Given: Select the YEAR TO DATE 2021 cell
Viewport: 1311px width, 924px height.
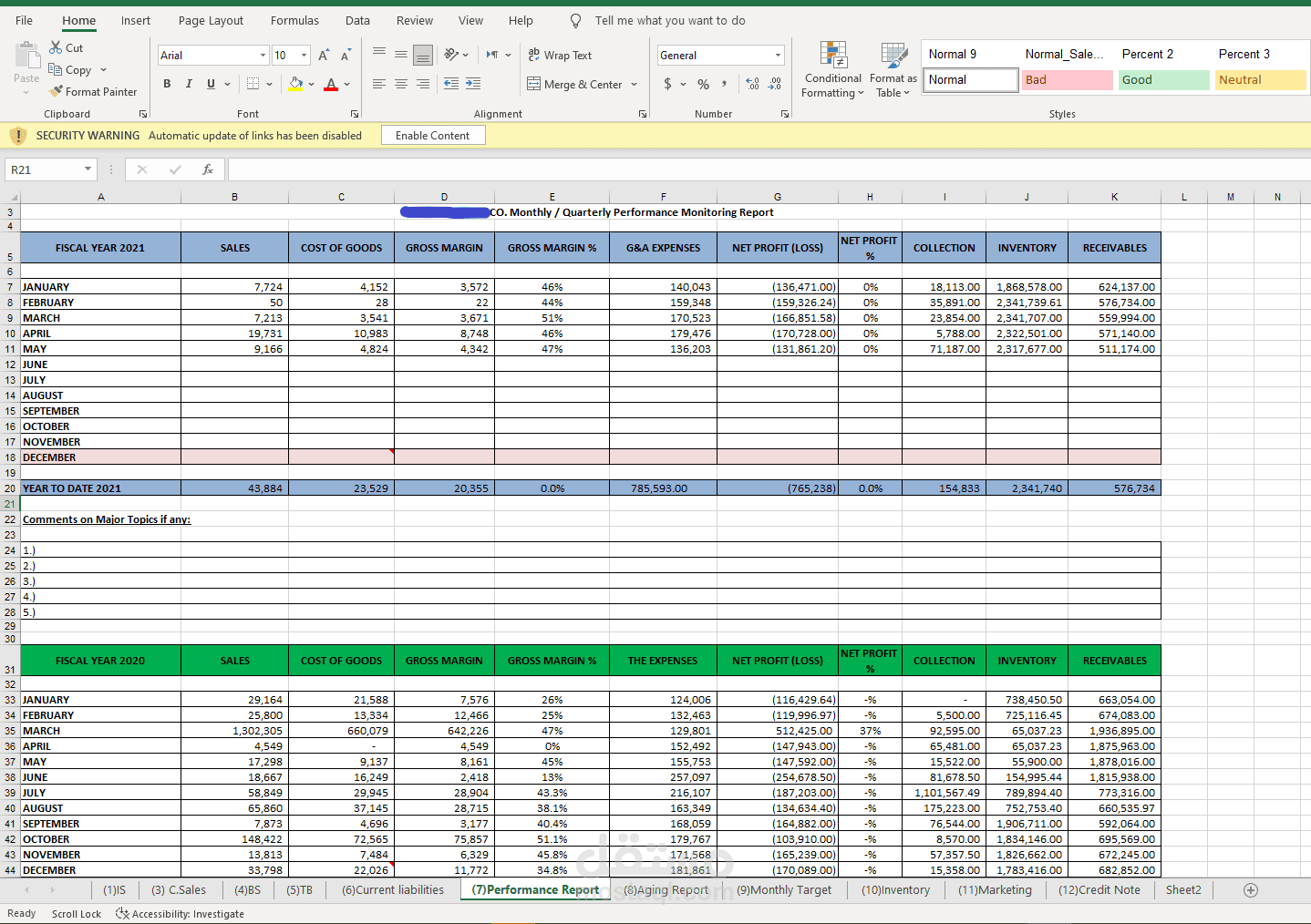Looking at the screenshot, I should (x=100, y=488).
